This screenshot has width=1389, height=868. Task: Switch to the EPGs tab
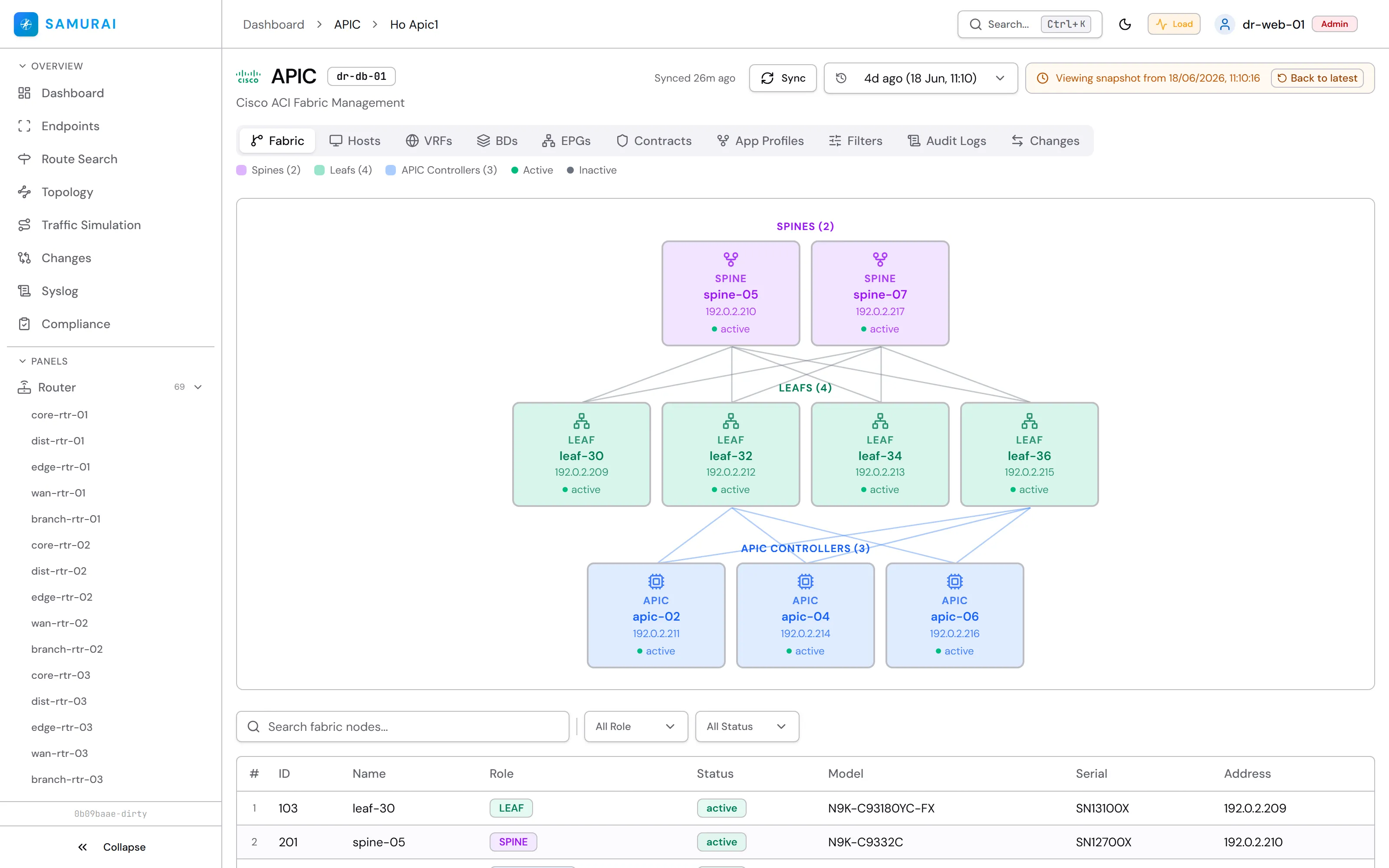[566, 141]
